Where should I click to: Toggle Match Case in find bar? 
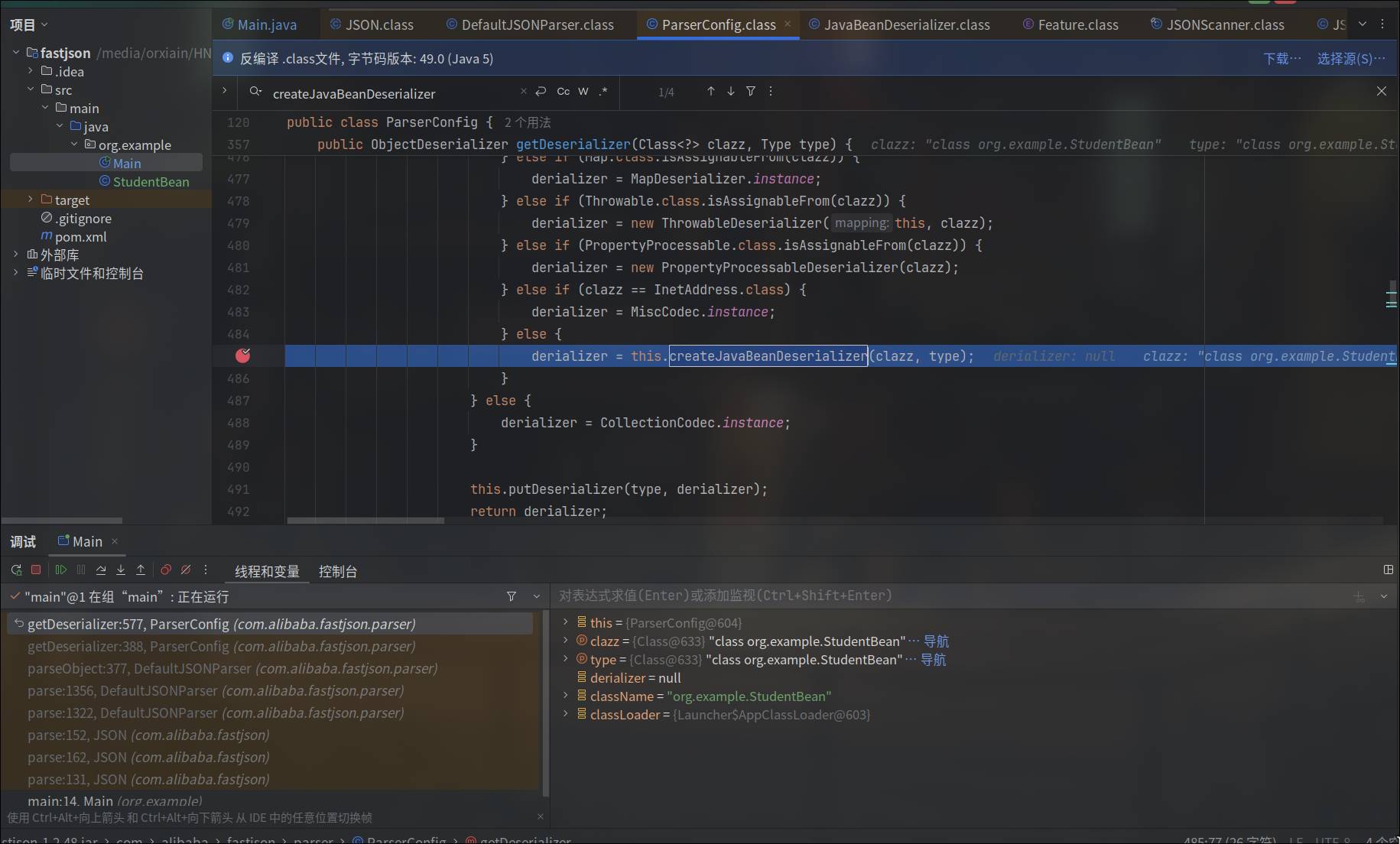[x=563, y=92]
